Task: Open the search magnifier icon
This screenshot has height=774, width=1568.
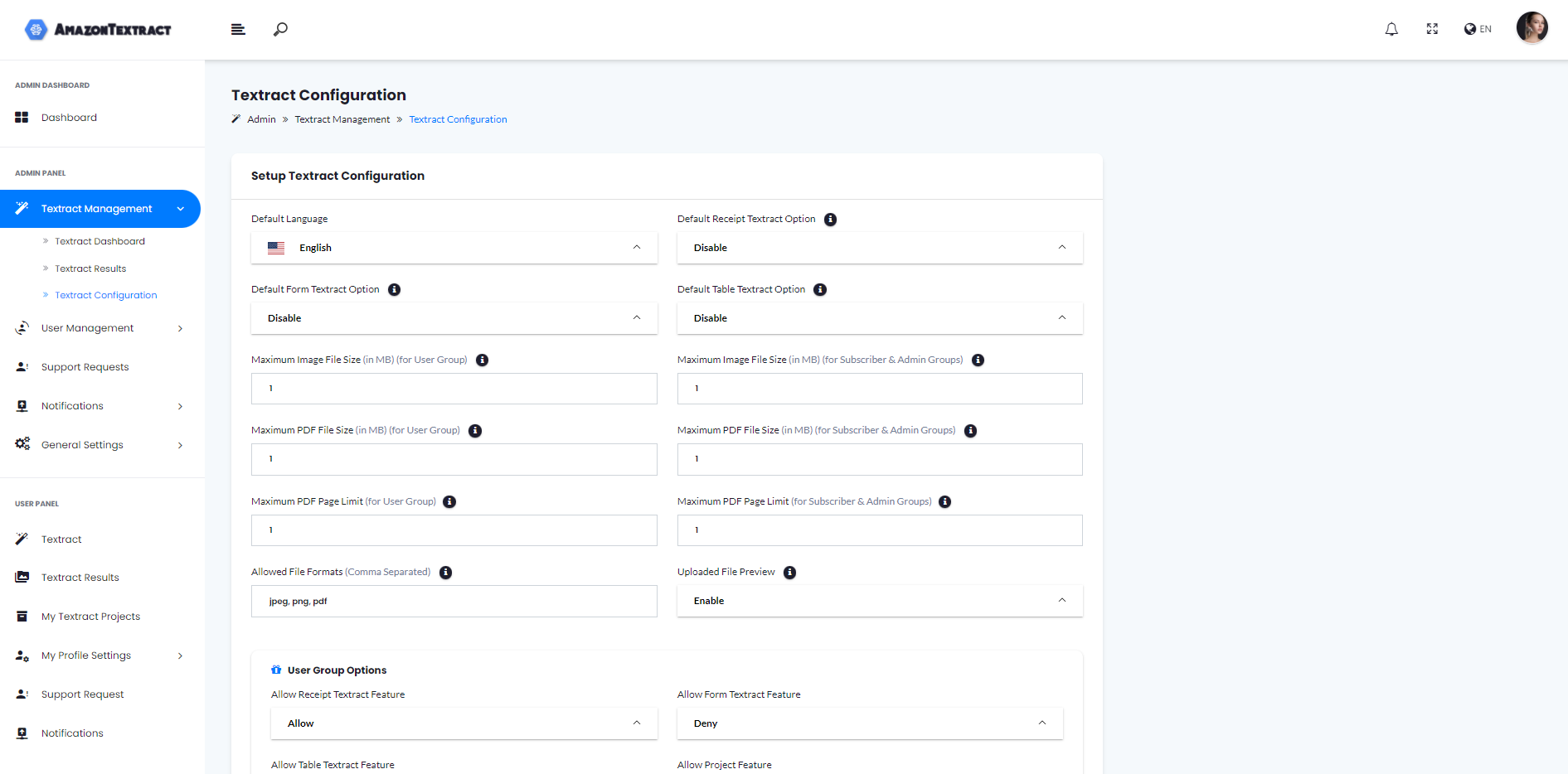Action: pos(281,29)
